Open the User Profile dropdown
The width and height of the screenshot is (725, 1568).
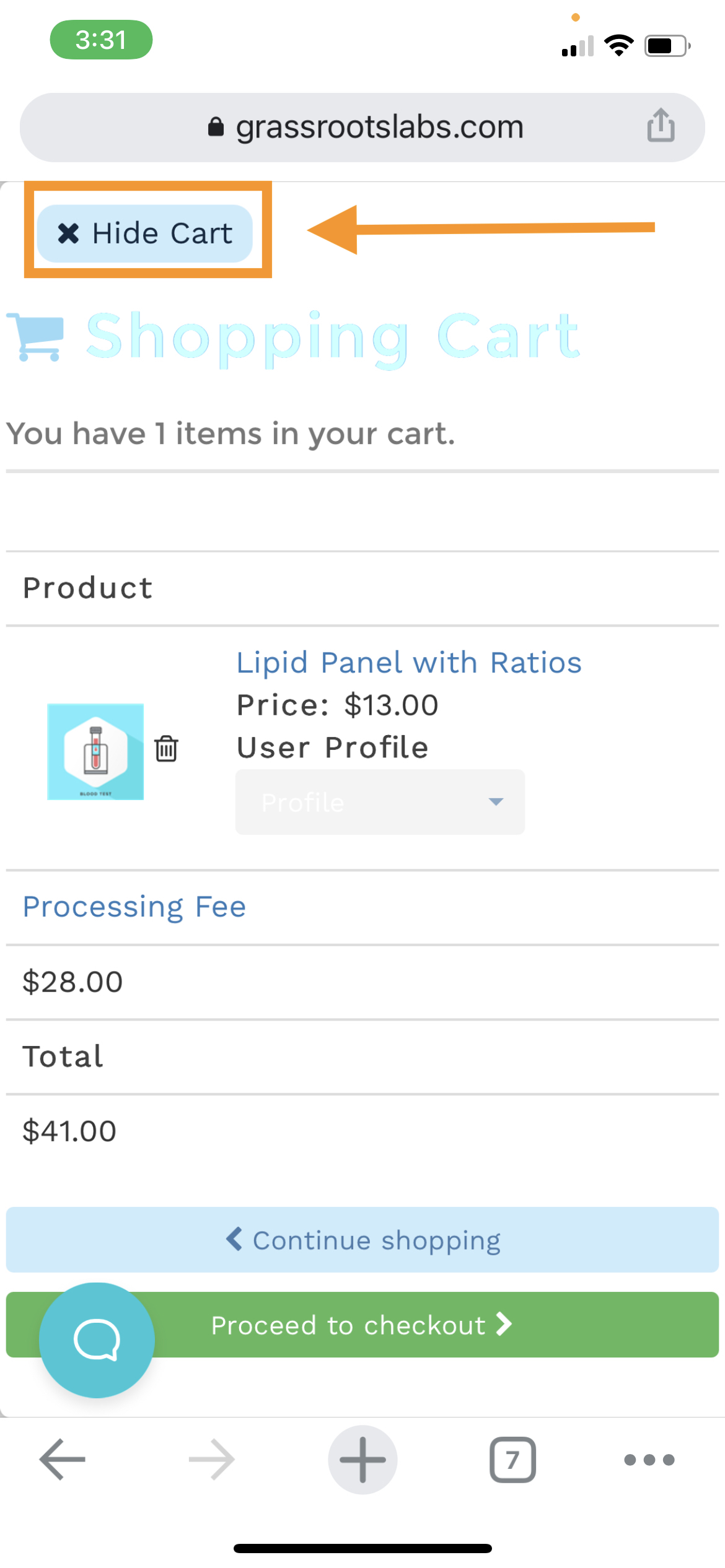click(380, 802)
